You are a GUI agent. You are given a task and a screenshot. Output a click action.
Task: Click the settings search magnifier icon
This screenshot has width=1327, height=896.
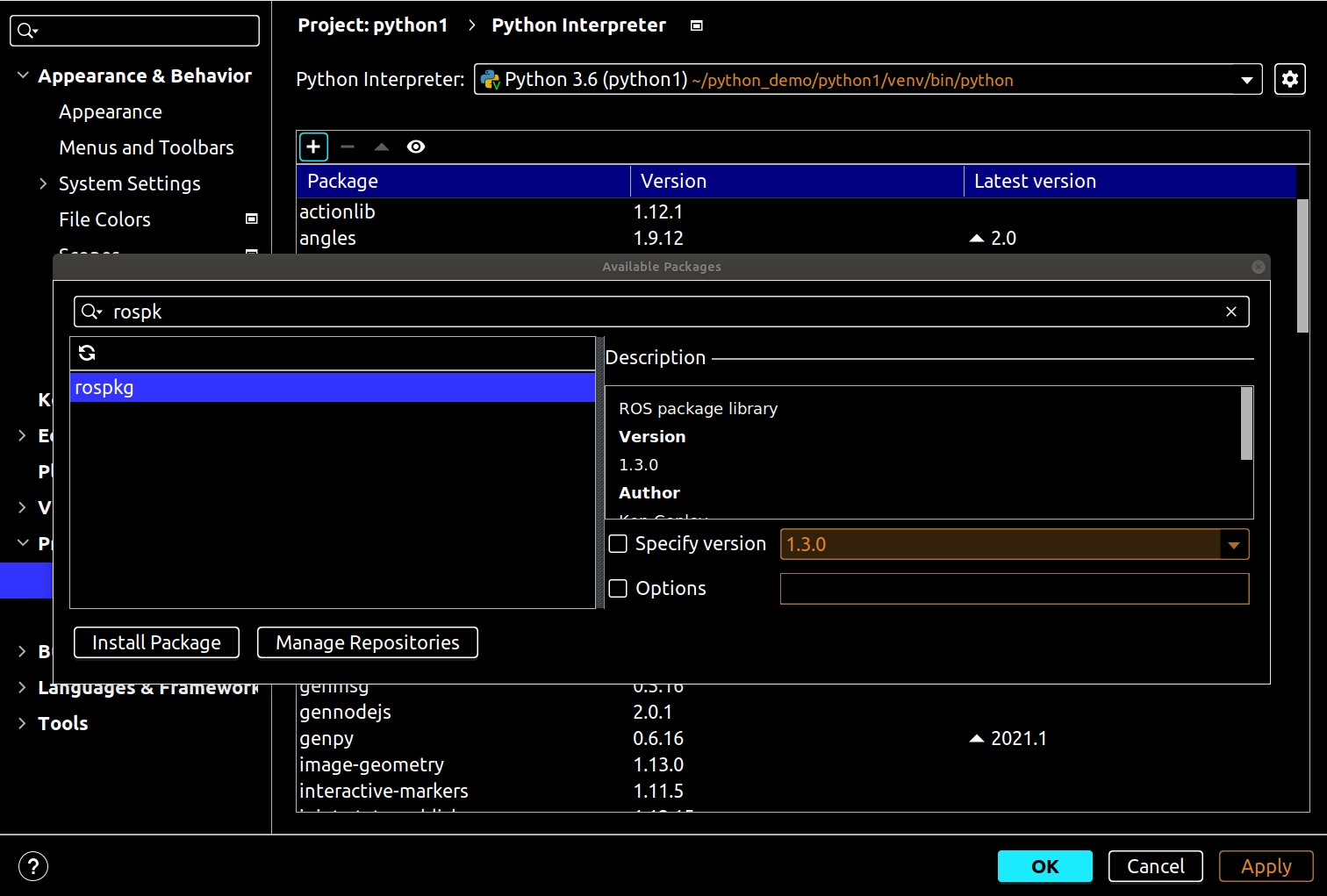click(x=27, y=31)
